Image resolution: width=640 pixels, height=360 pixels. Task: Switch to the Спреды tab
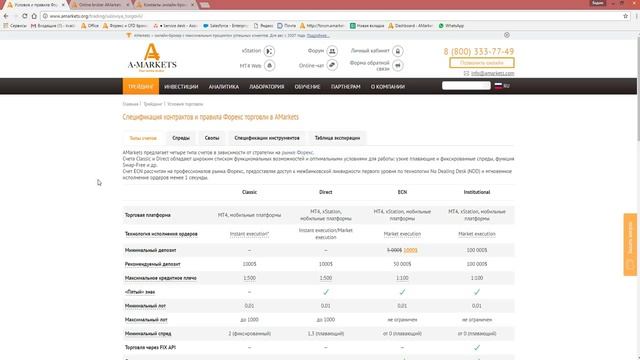click(181, 138)
